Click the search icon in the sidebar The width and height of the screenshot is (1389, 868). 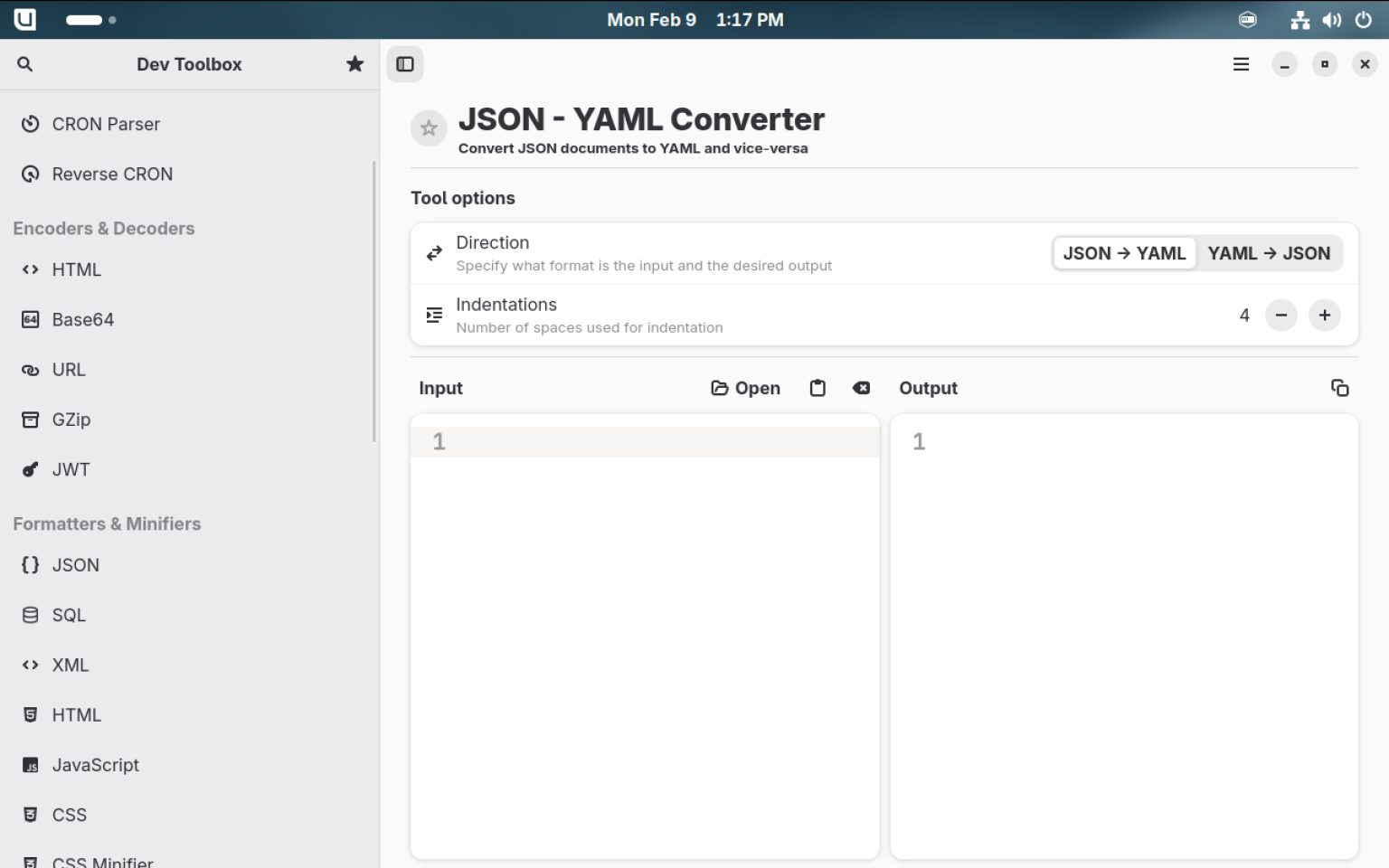pos(25,64)
